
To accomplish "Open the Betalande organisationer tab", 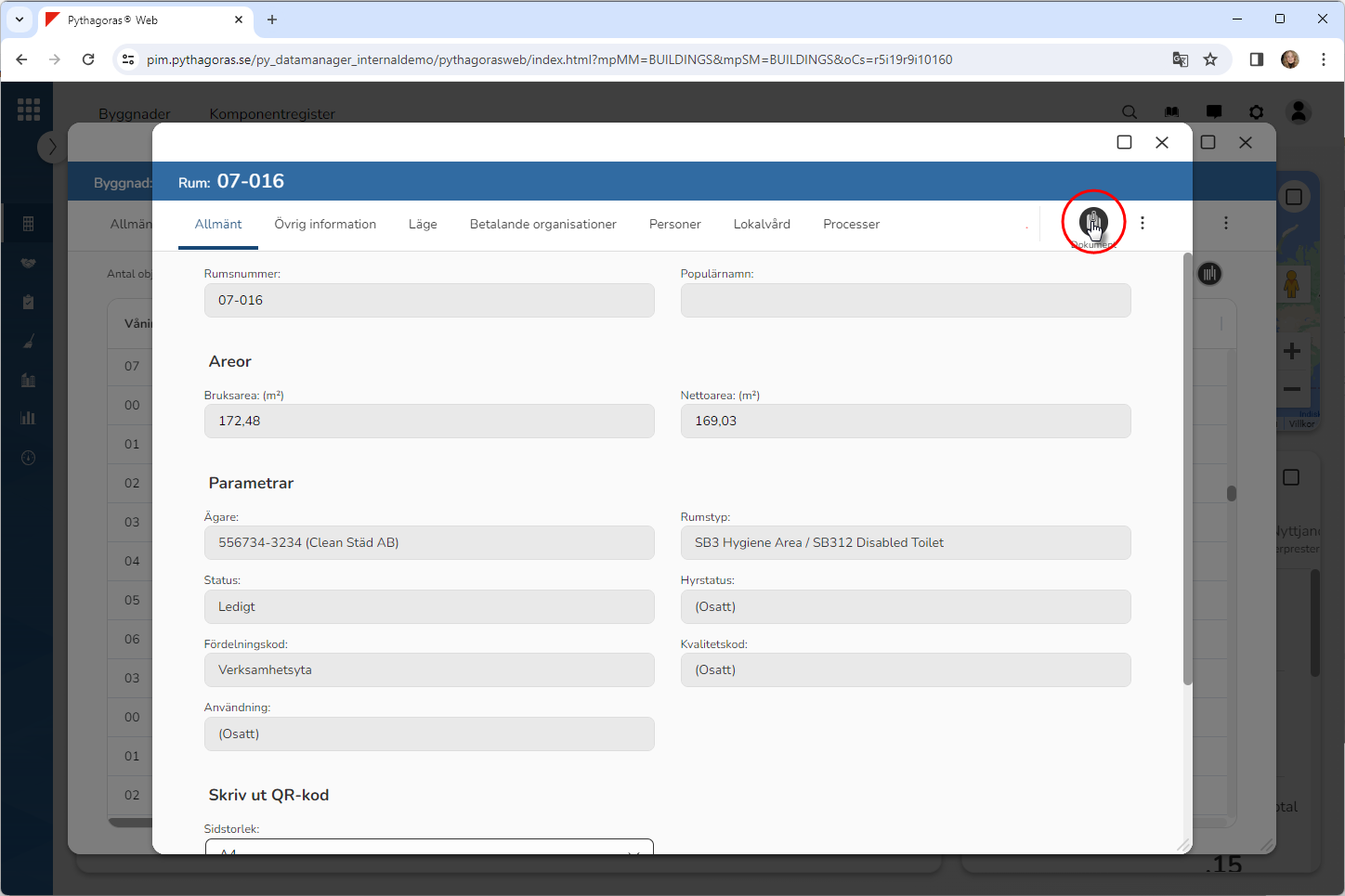I will click(542, 225).
